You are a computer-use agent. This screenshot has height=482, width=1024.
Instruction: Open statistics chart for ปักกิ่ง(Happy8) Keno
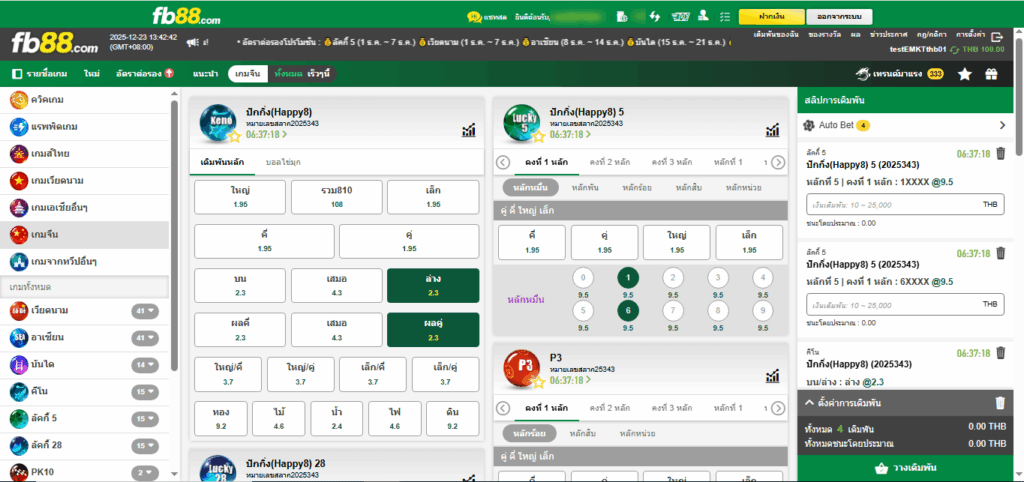pyautogui.click(x=468, y=130)
